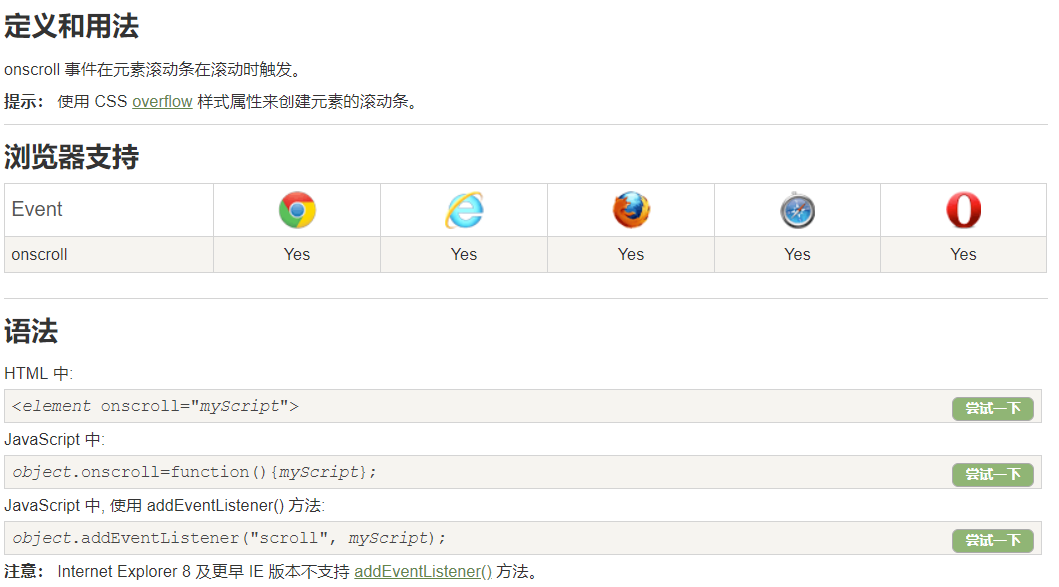Click the object.addEventListener("scroll") code line
Screen dimensions: 1059x587
click(229, 538)
